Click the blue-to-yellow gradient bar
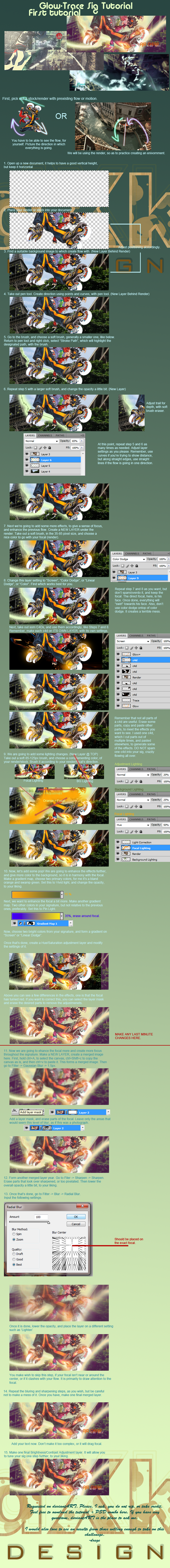 pos(36,915)
